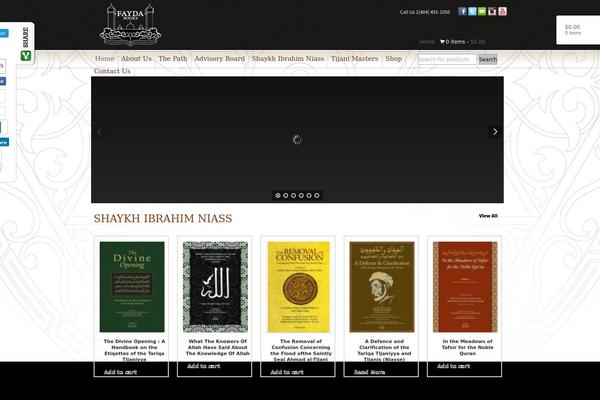Click the Call Us phone number text
Screen dimensions: 600x400
coord(425,12)
